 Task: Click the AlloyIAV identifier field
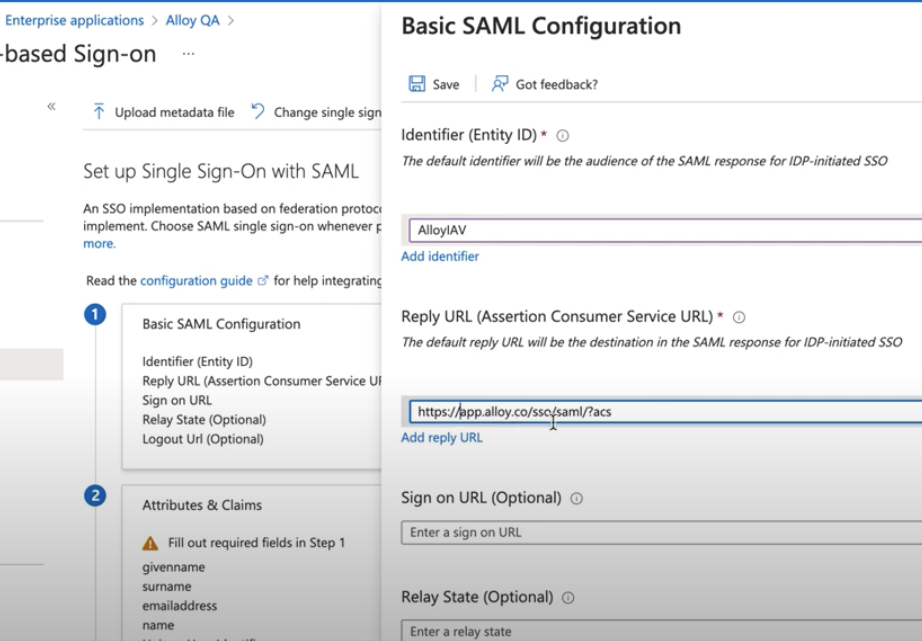point(660,230)
